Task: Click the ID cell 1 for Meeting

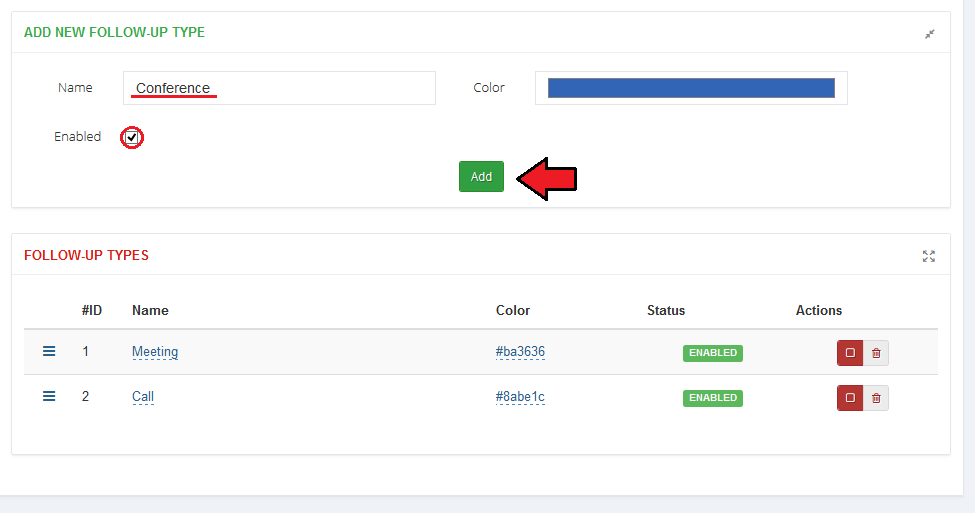Action: [85, 351]
